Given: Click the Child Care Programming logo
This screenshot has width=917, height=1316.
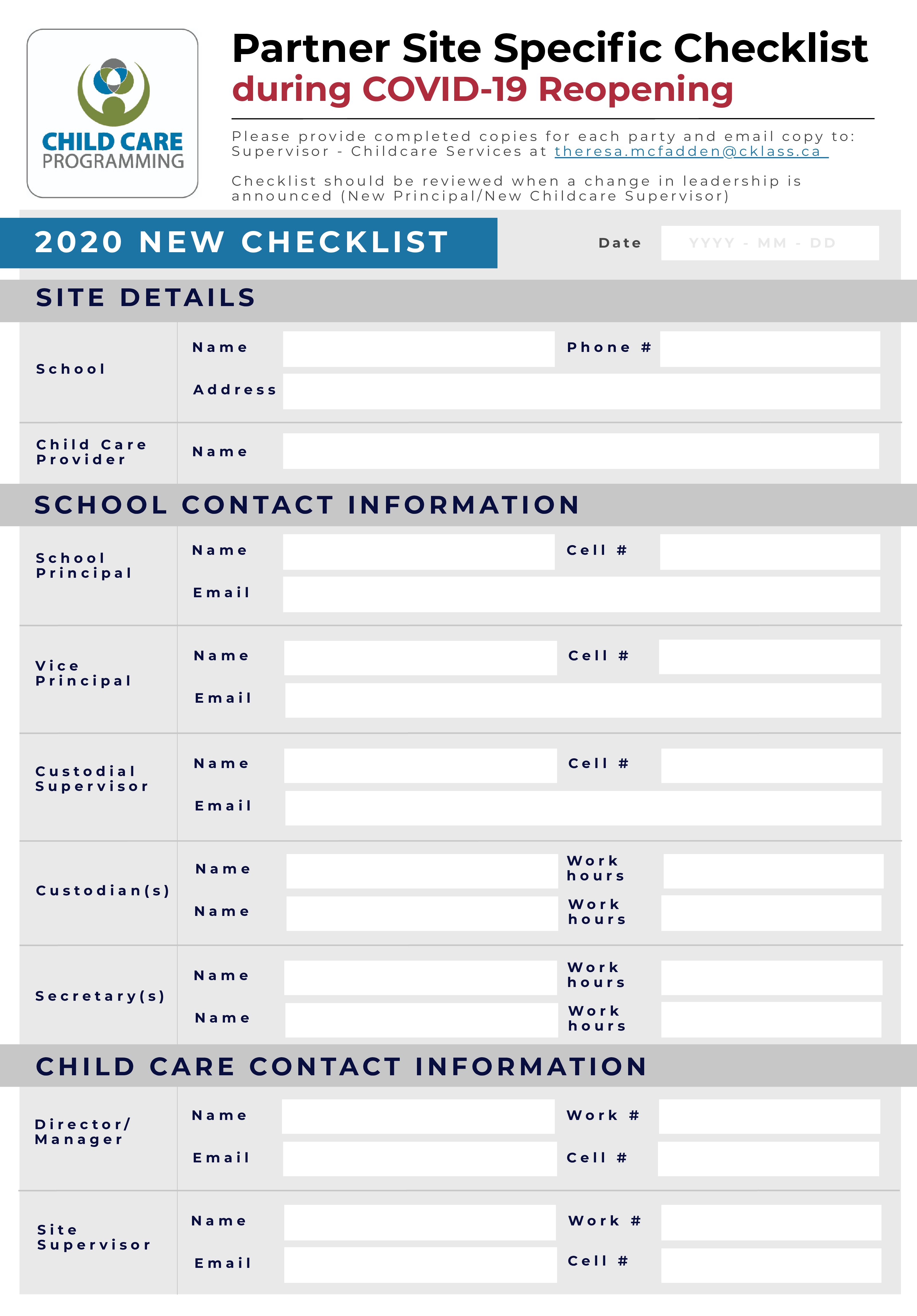Looking at the screenshot, I should pos(112,113).
